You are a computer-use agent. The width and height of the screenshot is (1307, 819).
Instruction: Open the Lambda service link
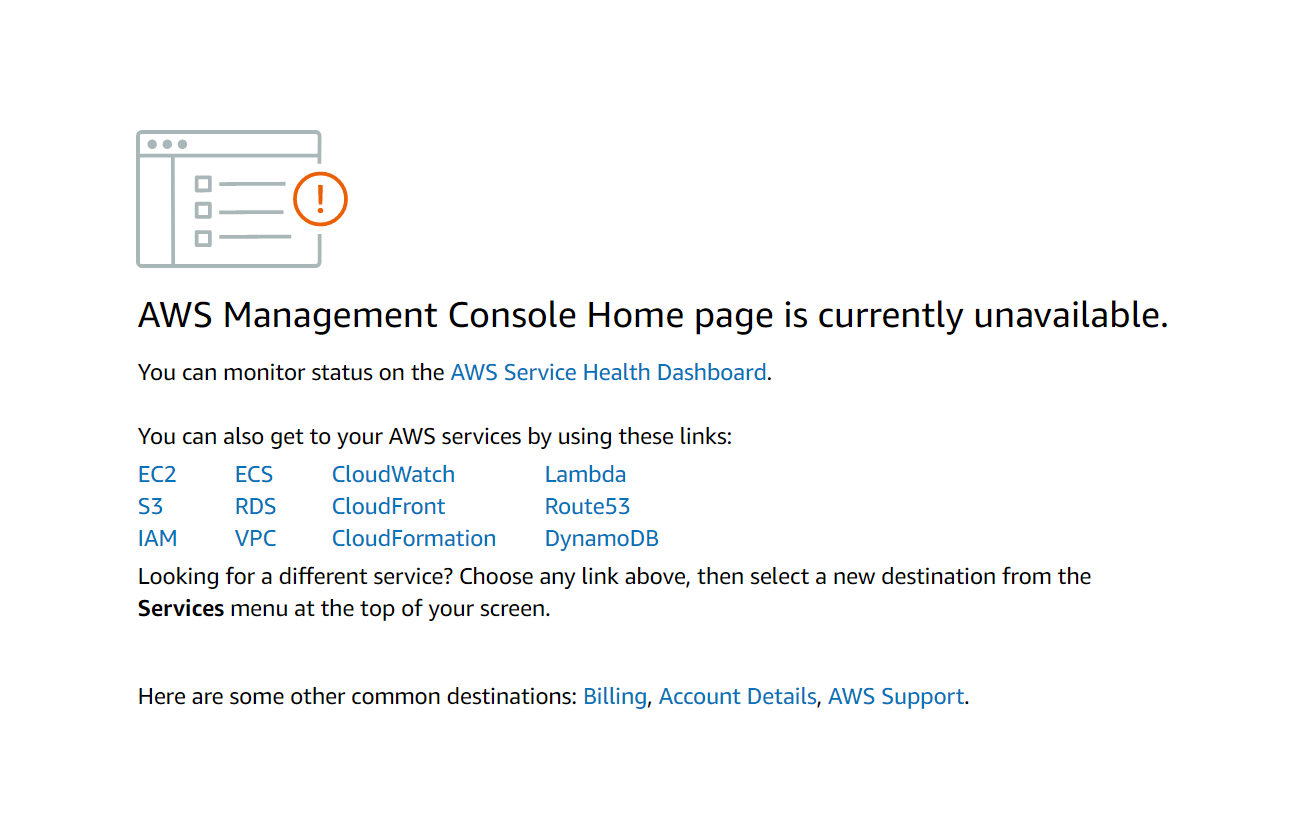click(x=585, y=474)
